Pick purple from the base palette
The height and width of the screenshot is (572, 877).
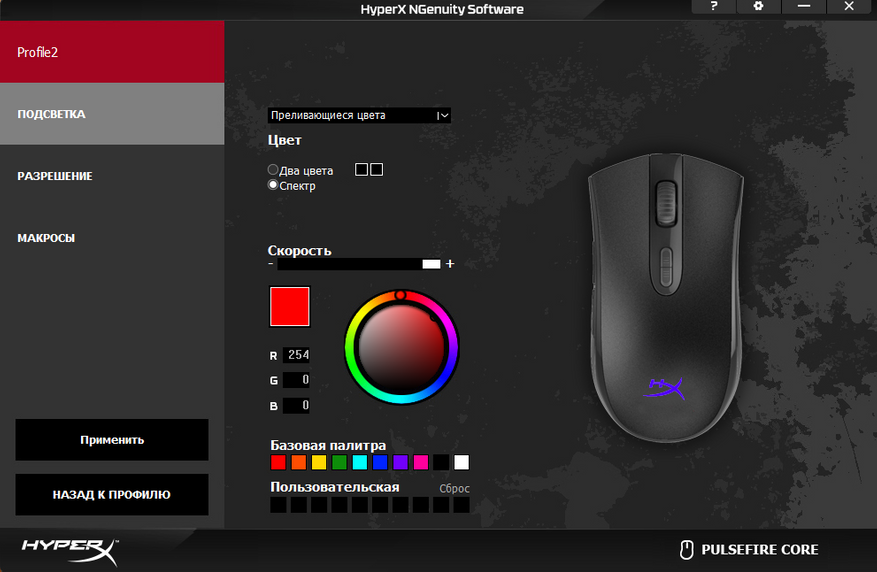click(x=400, y=462)
